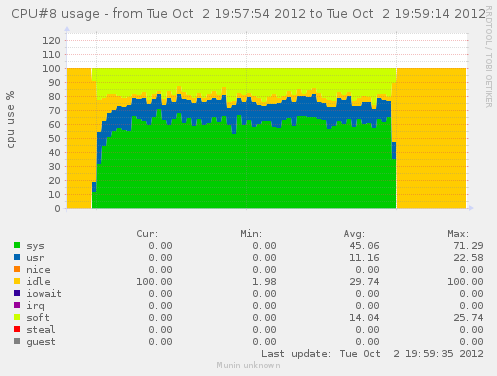The image size is (497, 376).
Task: Click the cpu use % axis label
Action: [x=11, y=119]
